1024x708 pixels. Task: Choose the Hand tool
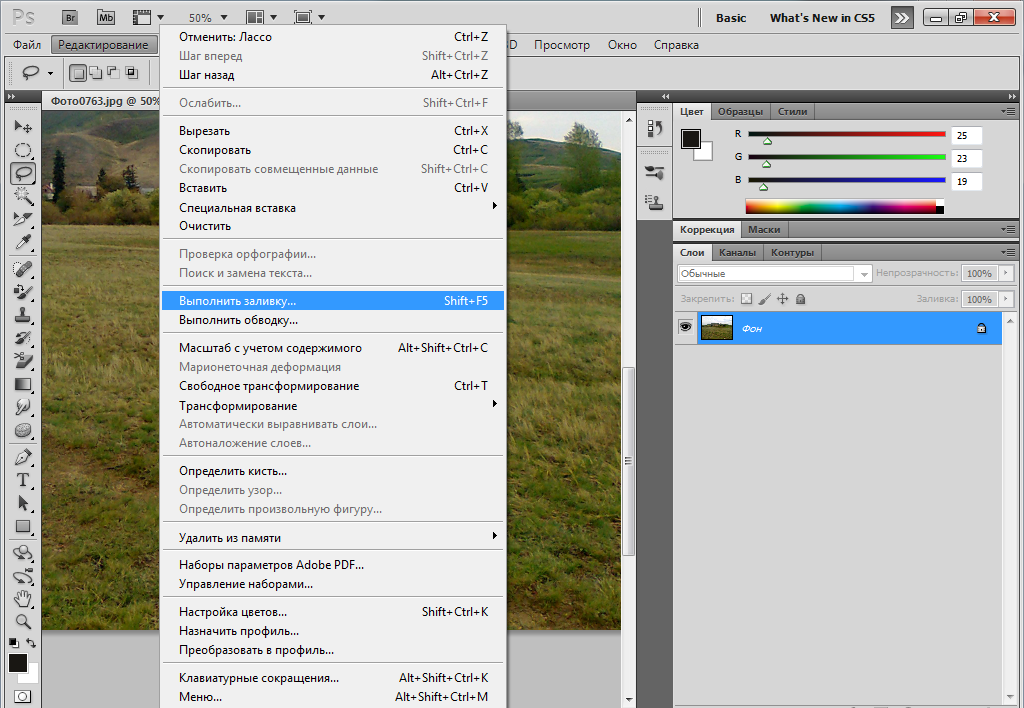(22, 599)
